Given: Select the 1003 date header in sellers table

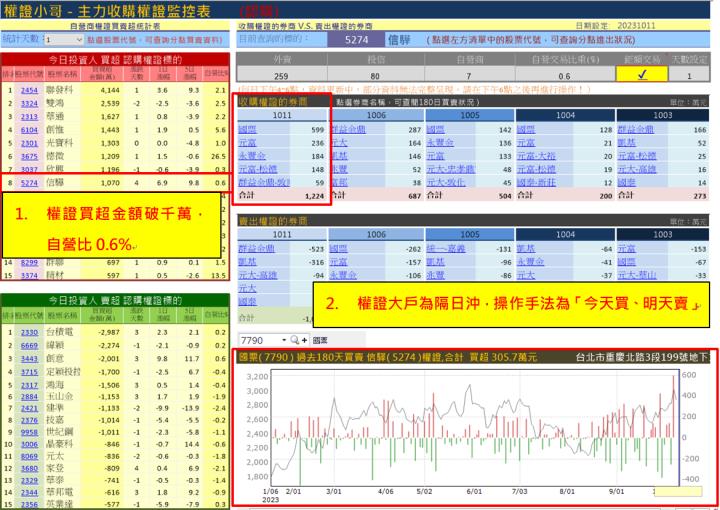Looking at the screenshot, I should pyautogui.click(x=663, y=235).
